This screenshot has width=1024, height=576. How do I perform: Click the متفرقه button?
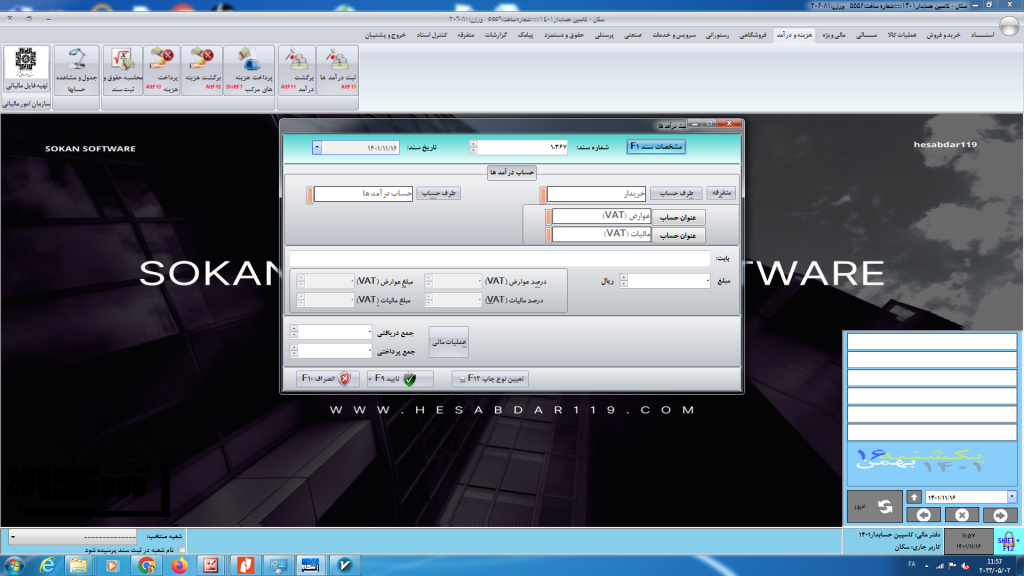click(721, 193)
